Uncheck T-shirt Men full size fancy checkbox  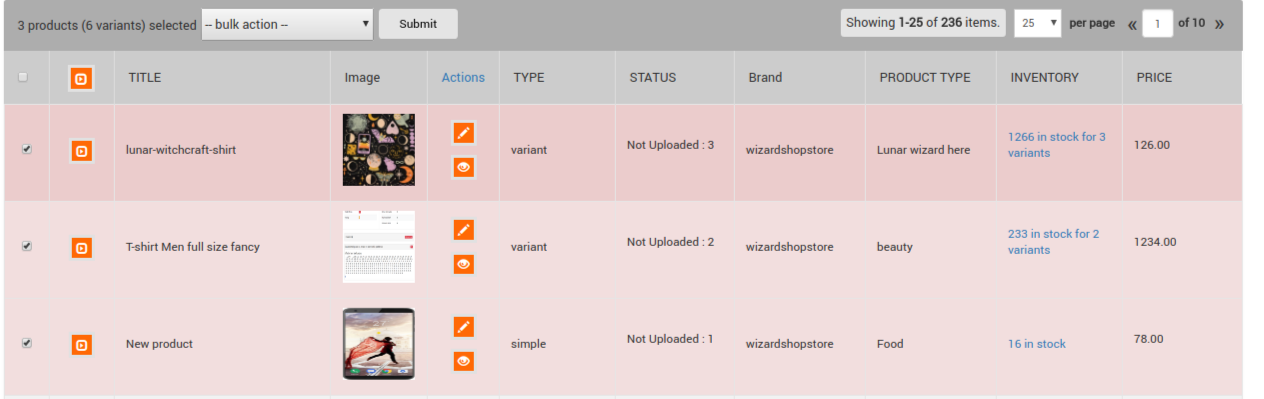tap(27, 246)
